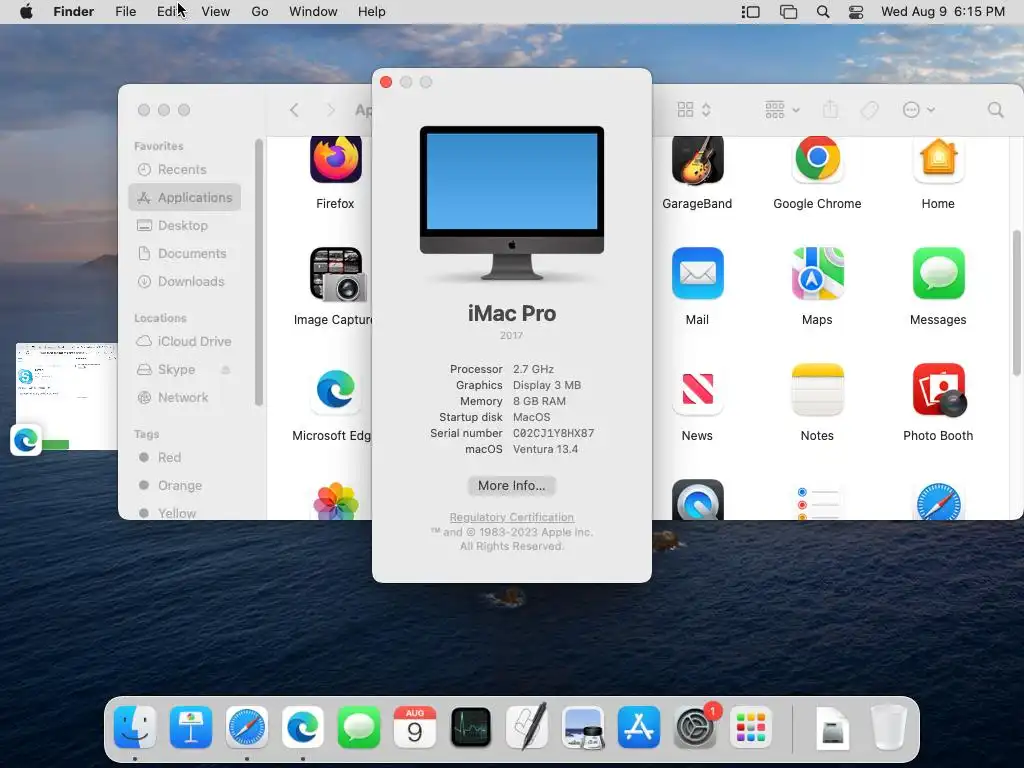The image size is (1024, 768).
Task: Select Network in the Finder sidebar
Action: (x=185, y=397)
